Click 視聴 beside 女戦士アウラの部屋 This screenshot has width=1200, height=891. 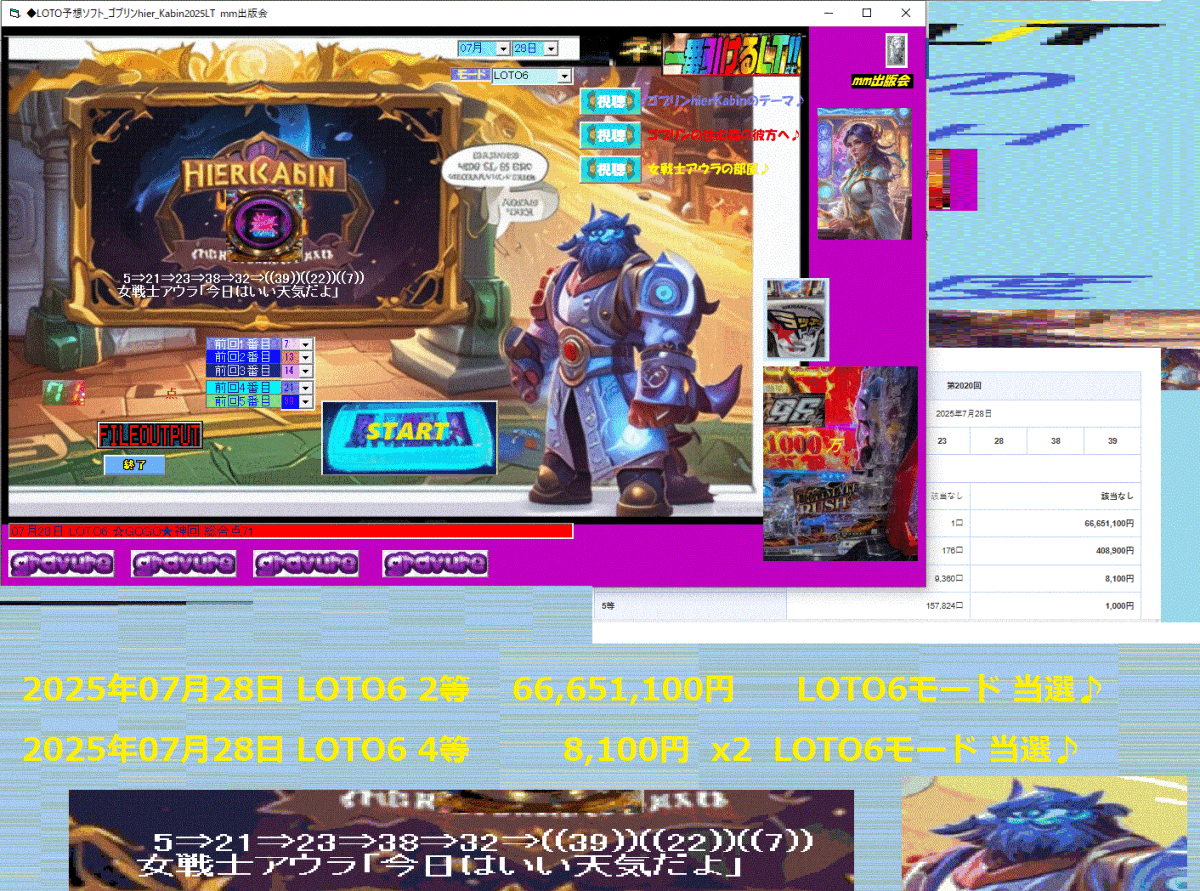point(609,169)
